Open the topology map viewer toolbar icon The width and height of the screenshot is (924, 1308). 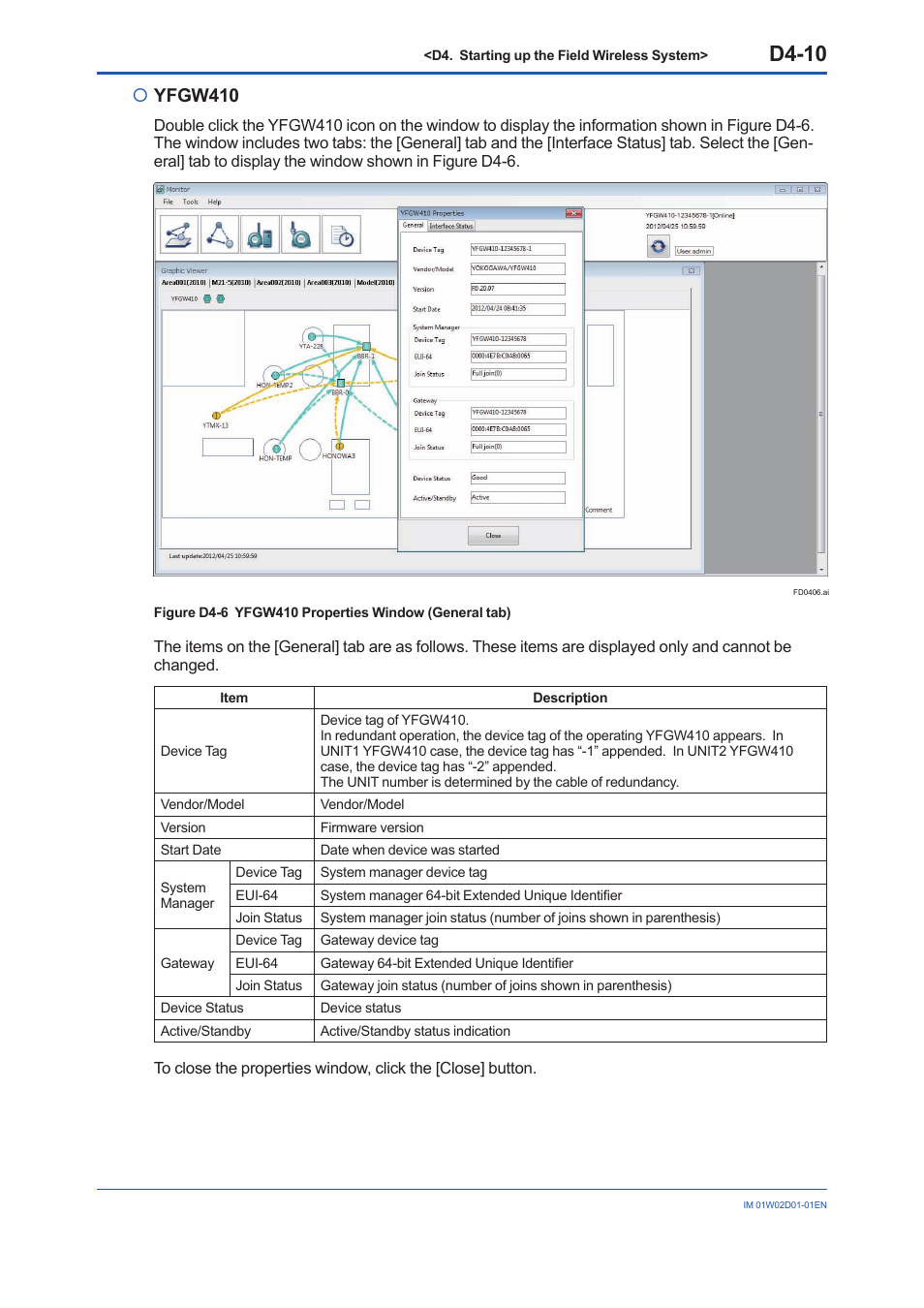178,234
